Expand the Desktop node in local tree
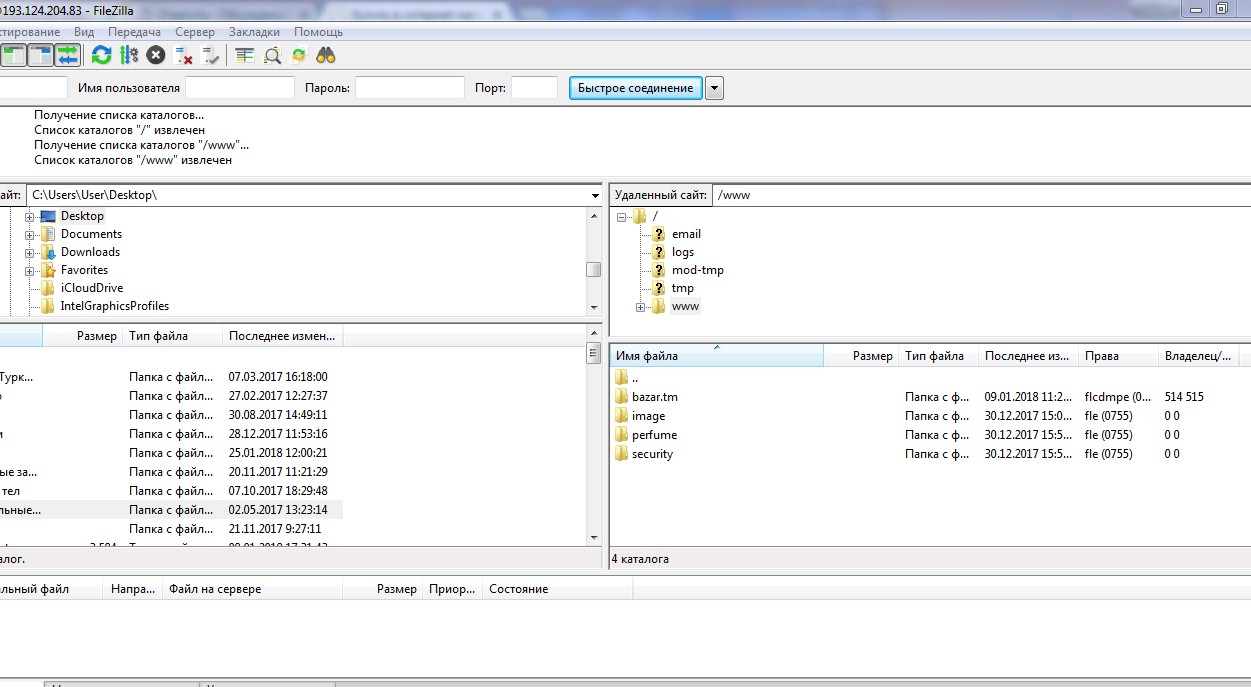1251x687 pixels. pyautogui.click(x=30, y=217)
